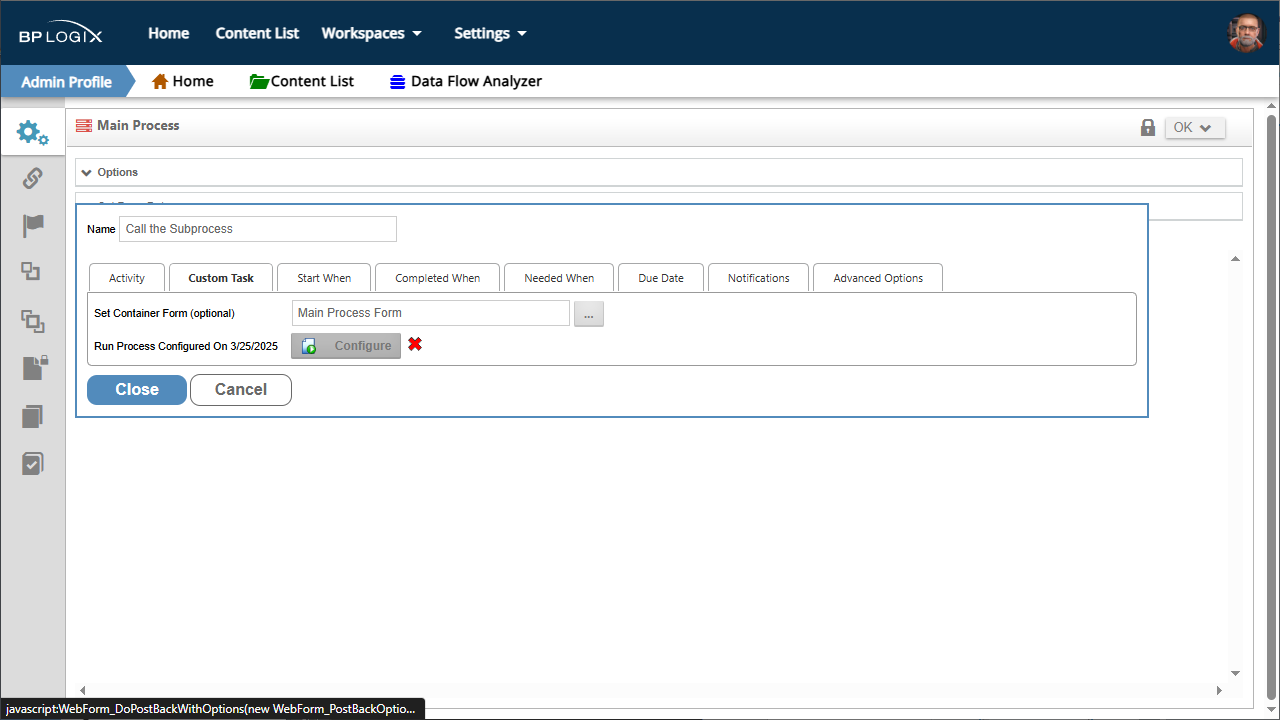Click Admin Profile breadcrumb

pos(66,82)
